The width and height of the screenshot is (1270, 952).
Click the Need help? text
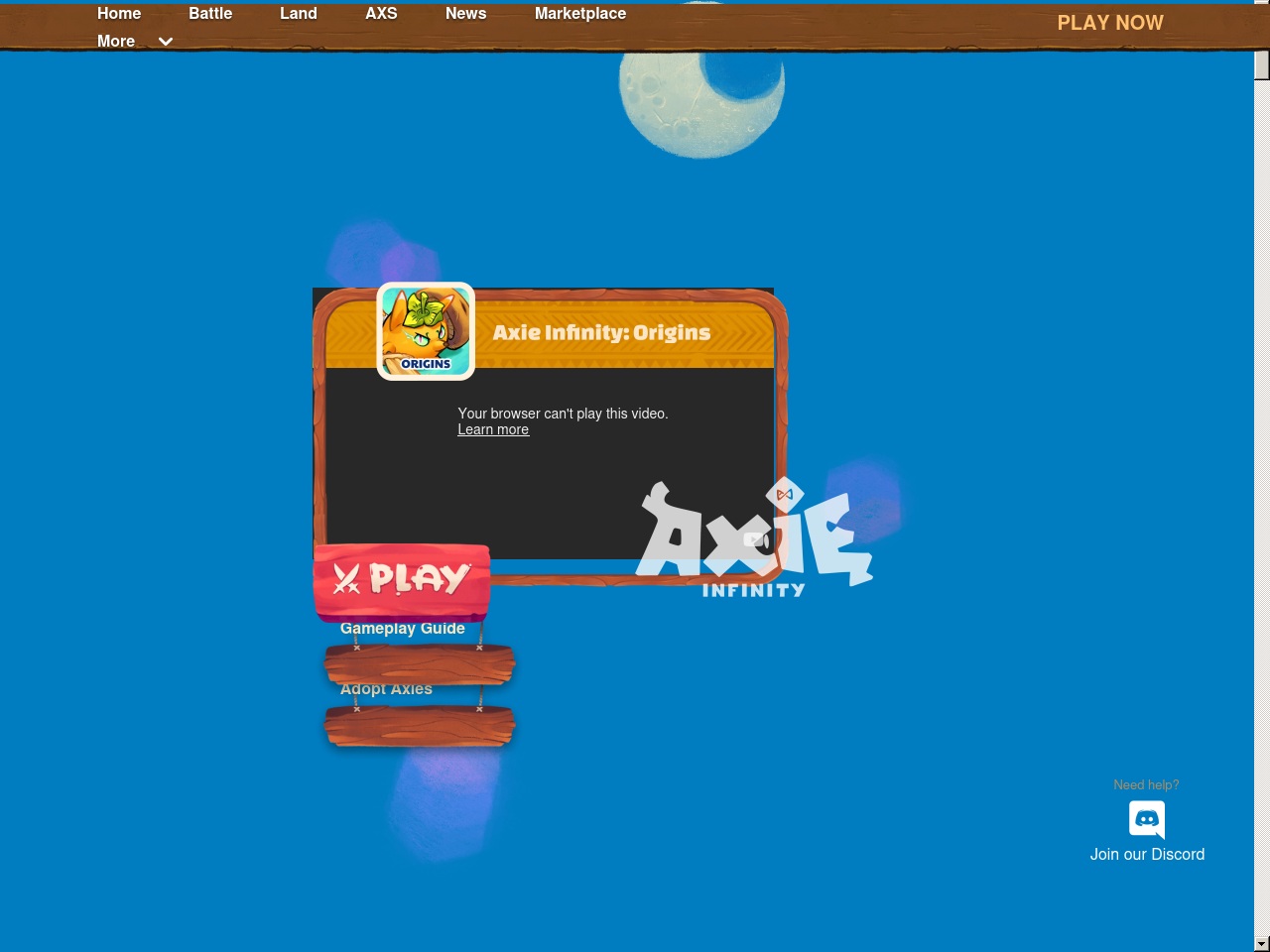(x=1146, y=784)
